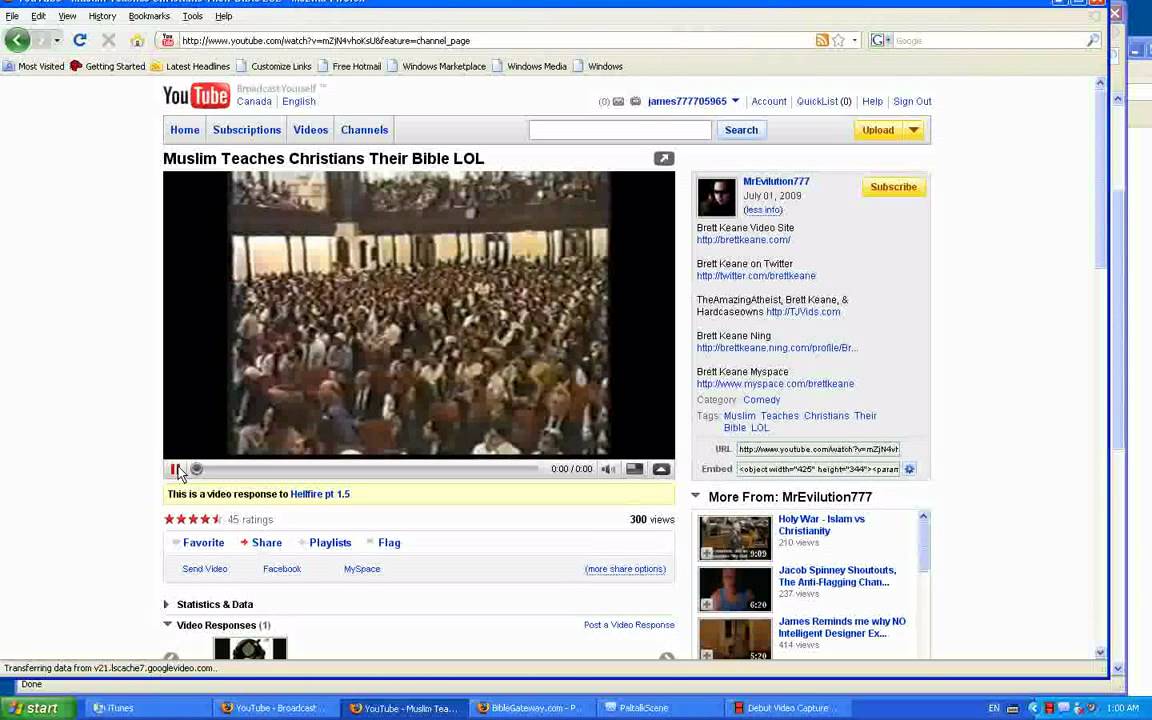Click the magnifier icon in Google search box
Screen dimensions: 1152x720
(1092, 40)
